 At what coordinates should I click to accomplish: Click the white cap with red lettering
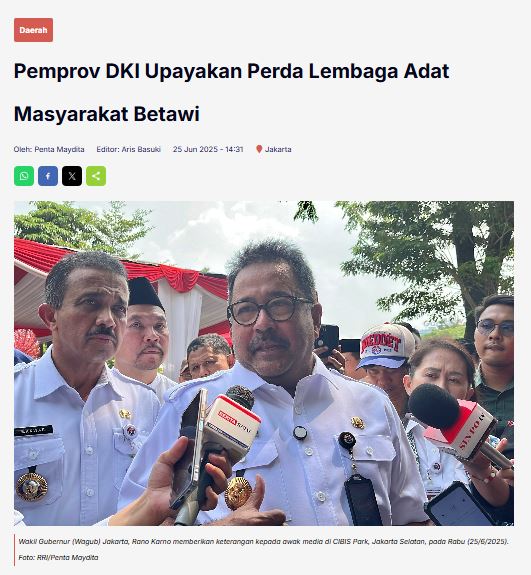click(386, 345)
